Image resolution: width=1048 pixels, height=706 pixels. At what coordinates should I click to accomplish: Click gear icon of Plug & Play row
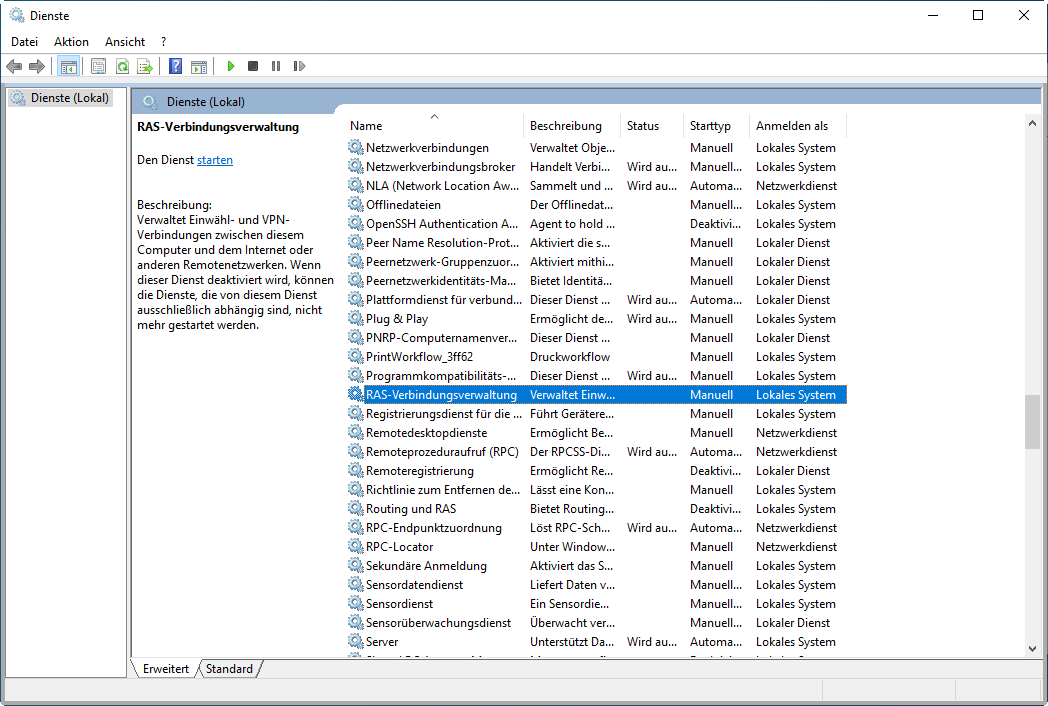(356, 318)
